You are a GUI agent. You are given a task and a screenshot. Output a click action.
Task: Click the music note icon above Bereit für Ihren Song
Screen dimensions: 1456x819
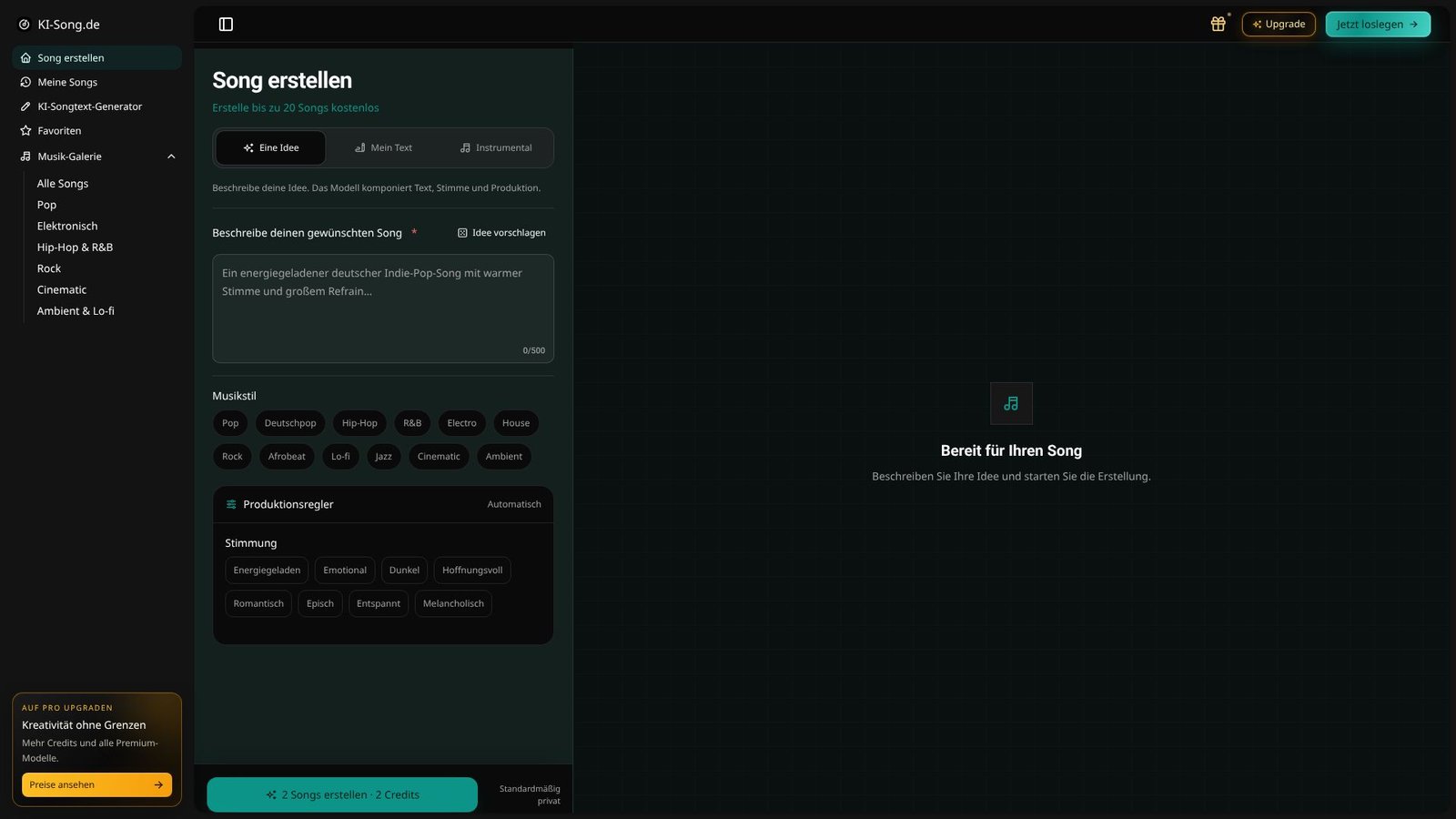pyautogui.click(x=1011, y=403)
